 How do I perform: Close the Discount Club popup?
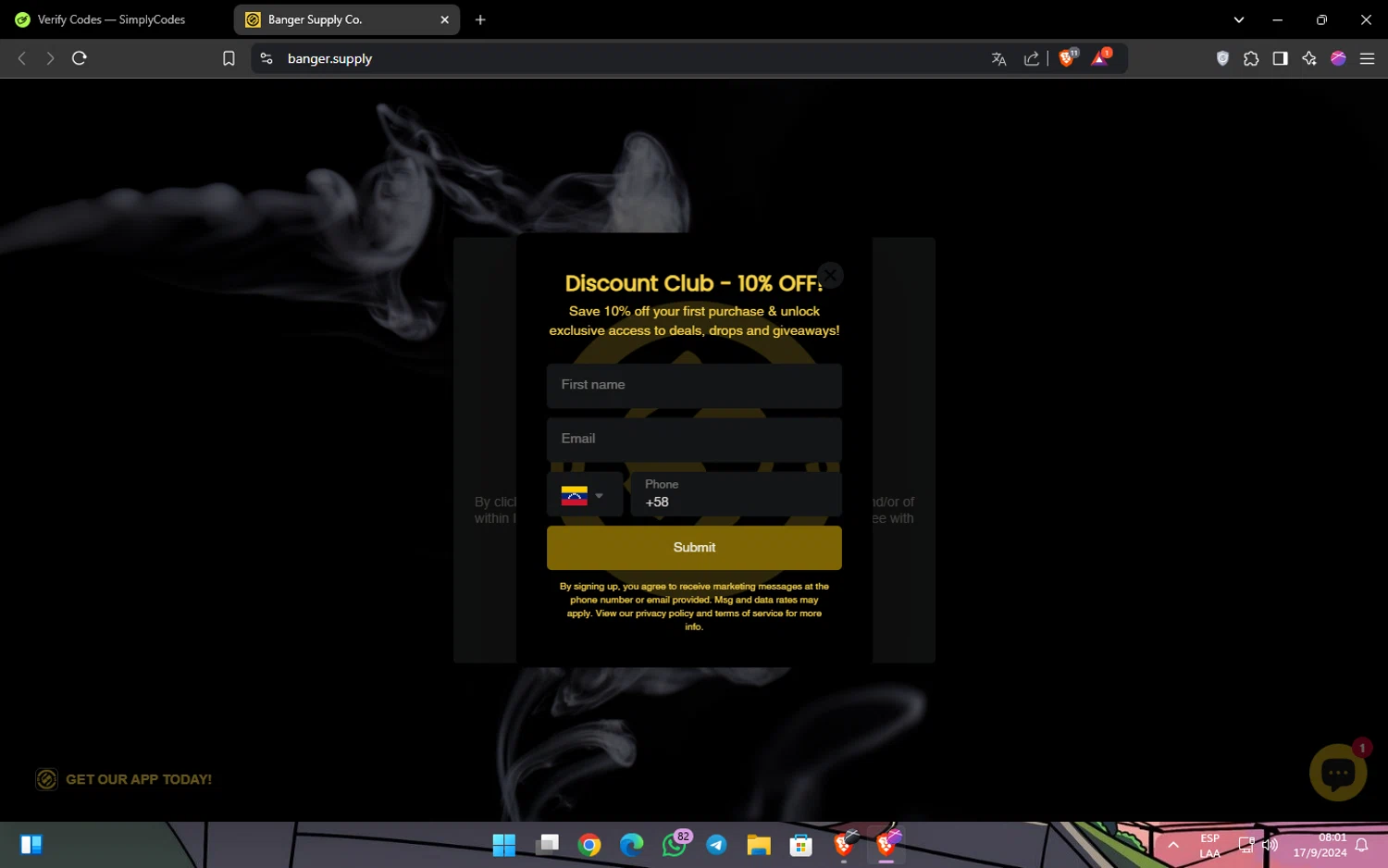(x=830, y=275)
